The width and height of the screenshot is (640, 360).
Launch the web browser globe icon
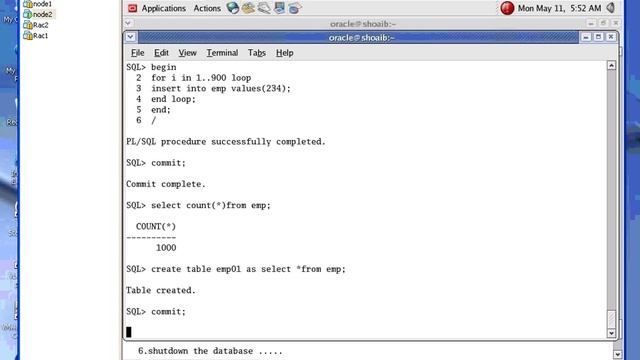point(233,8)
